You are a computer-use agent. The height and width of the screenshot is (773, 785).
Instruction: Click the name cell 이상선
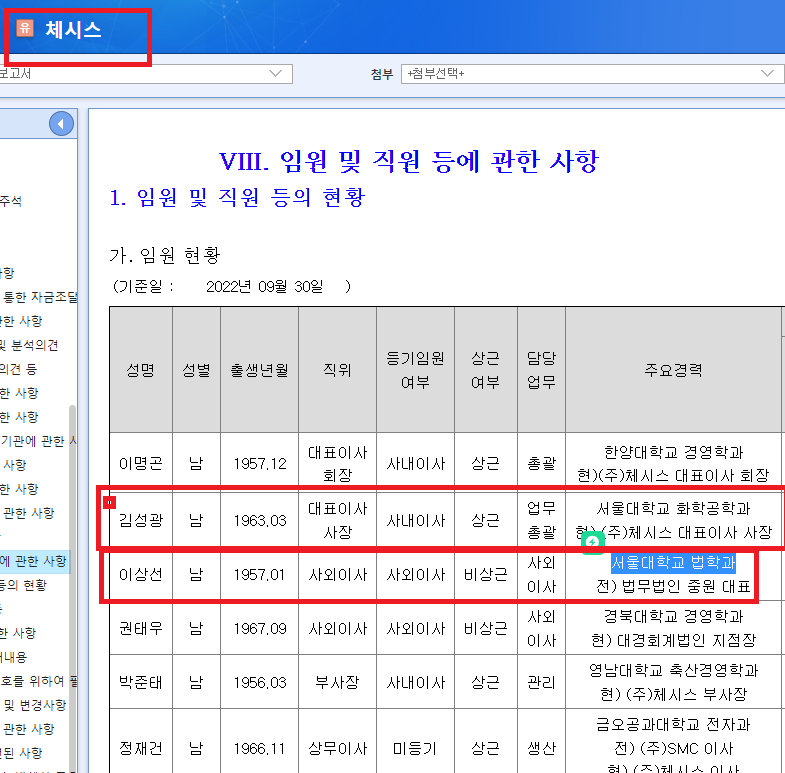tap(141, 574)
